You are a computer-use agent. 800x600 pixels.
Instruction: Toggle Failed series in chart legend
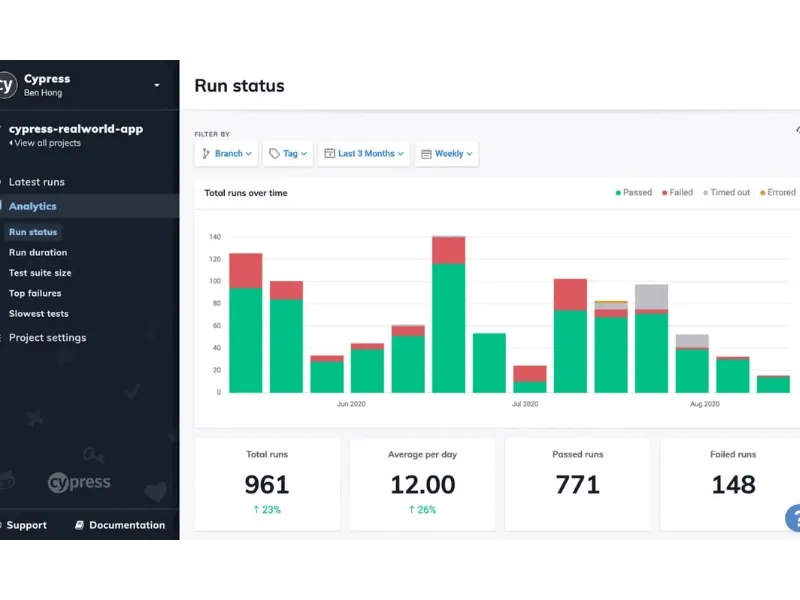[677, 192]
